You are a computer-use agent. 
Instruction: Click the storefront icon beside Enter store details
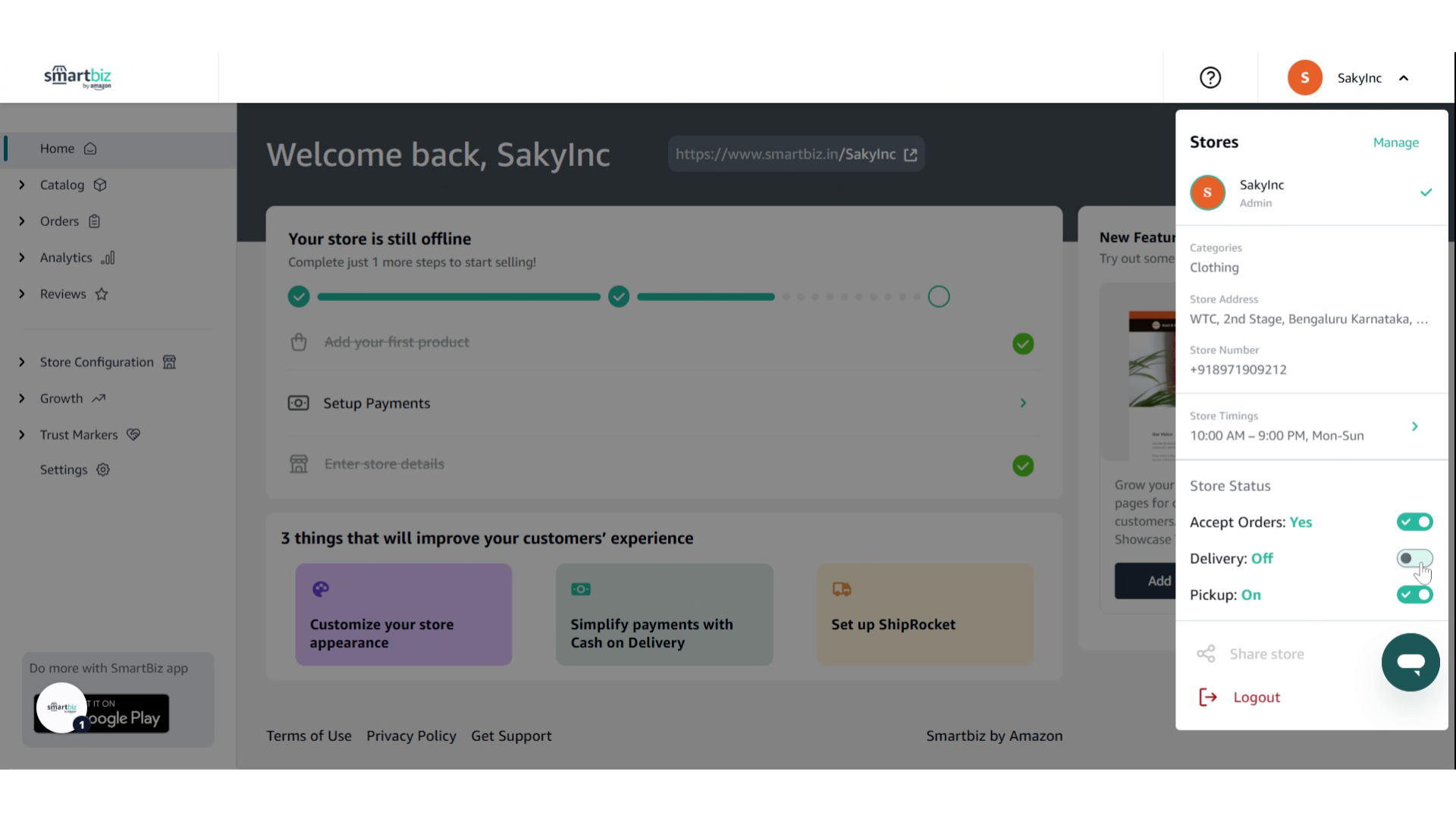(x=299, y=464)
